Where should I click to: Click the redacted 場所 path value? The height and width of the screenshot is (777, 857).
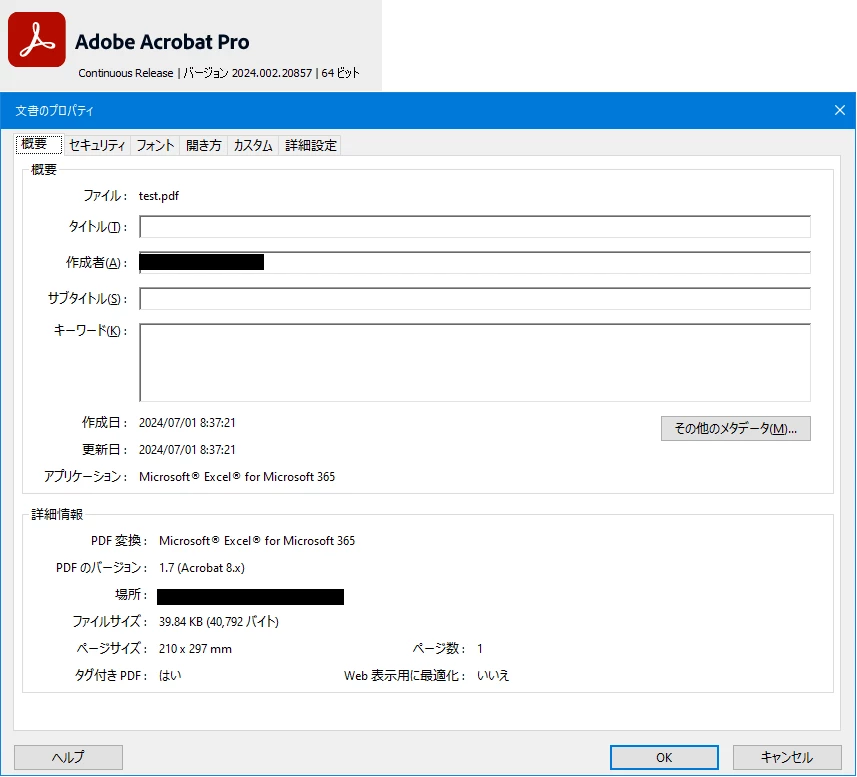(x=250, y=597)
